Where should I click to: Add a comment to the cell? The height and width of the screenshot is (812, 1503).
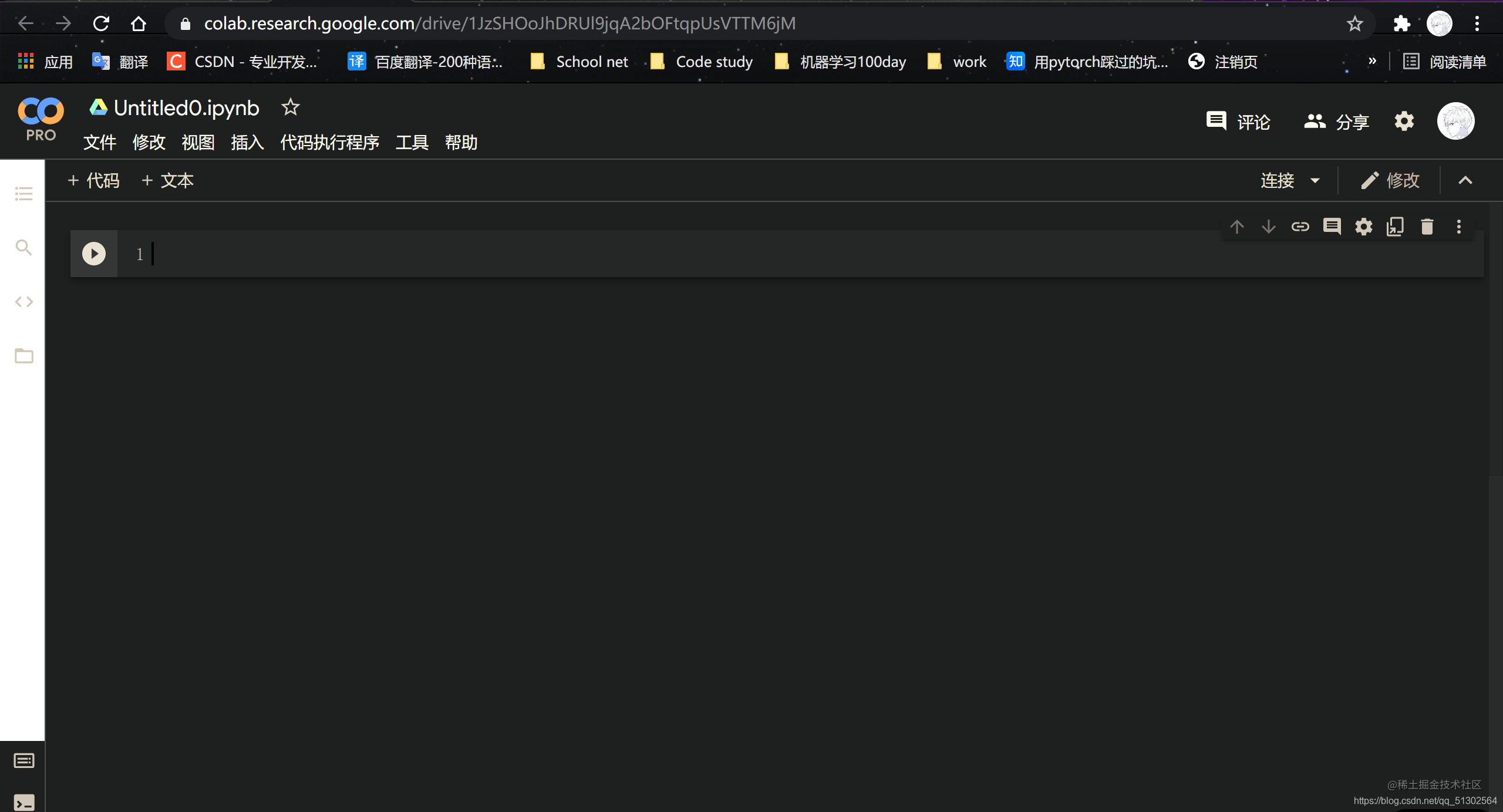coord(1332,227)
